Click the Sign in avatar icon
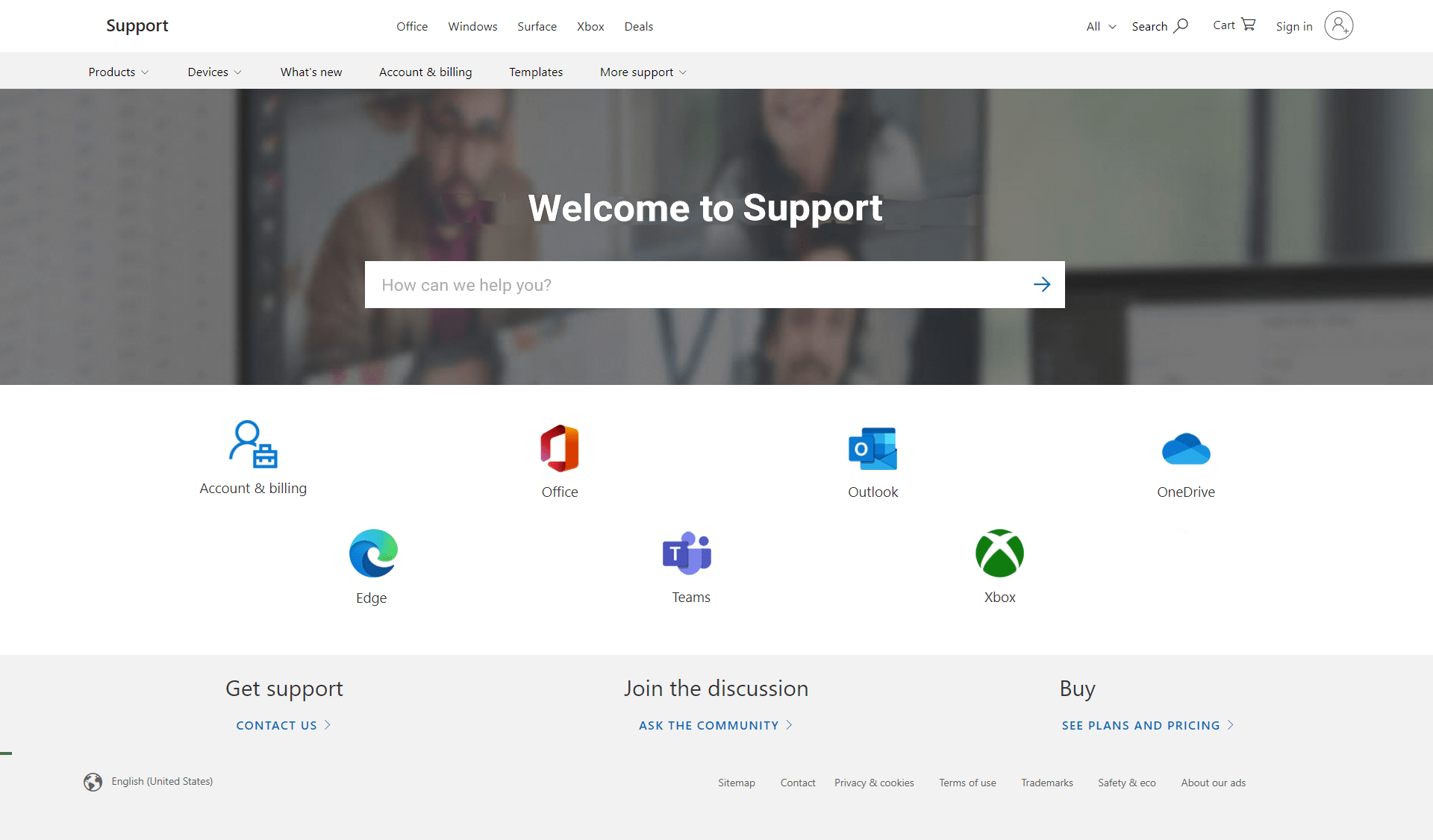 [1338, 26]
